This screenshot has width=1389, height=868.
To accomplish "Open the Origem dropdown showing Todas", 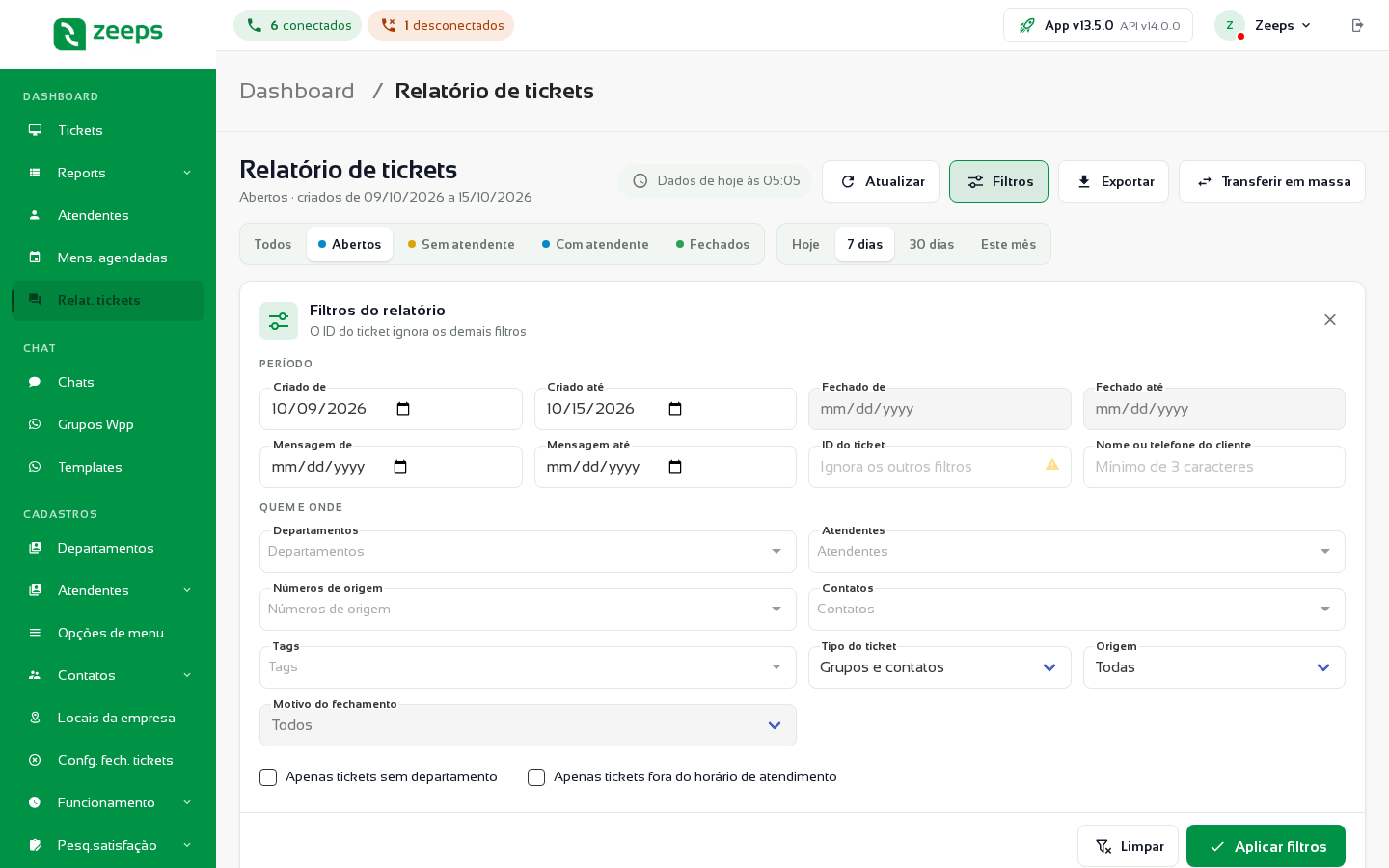I will tap(1213, 667).
